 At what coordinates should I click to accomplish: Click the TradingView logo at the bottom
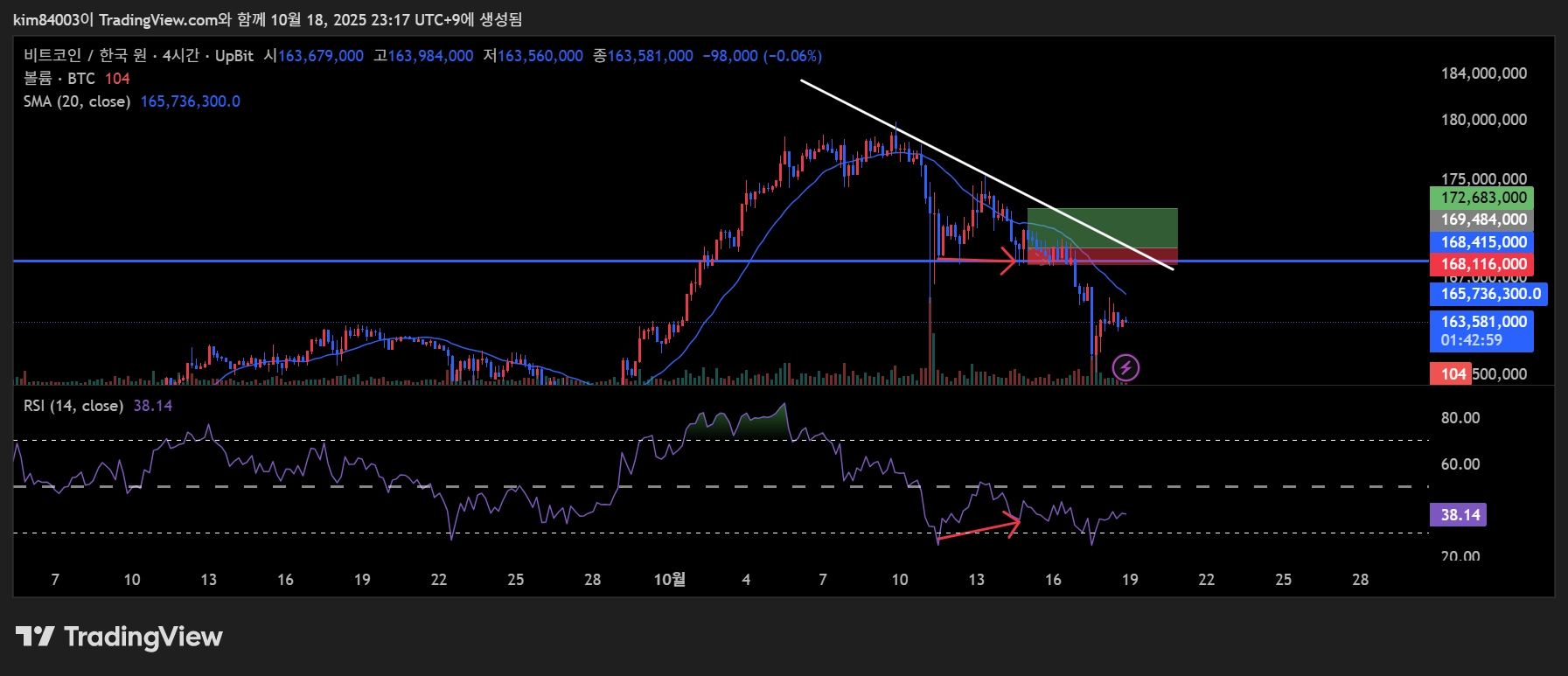119,637
